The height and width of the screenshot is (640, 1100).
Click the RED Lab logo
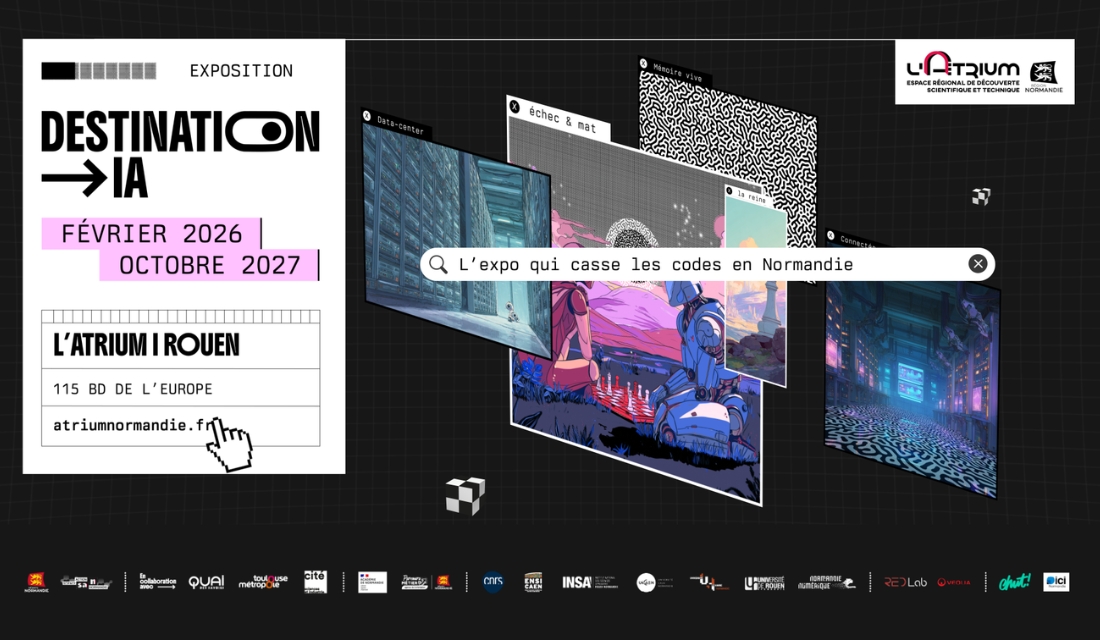[x=904, y=582]
